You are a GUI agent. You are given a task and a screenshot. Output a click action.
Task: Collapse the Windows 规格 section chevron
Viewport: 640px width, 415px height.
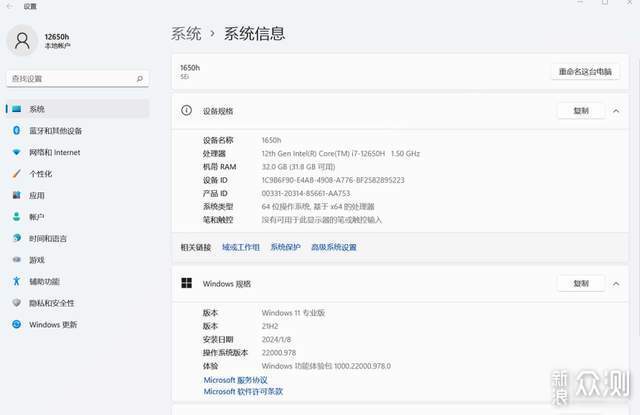click(x=616, y=284)
